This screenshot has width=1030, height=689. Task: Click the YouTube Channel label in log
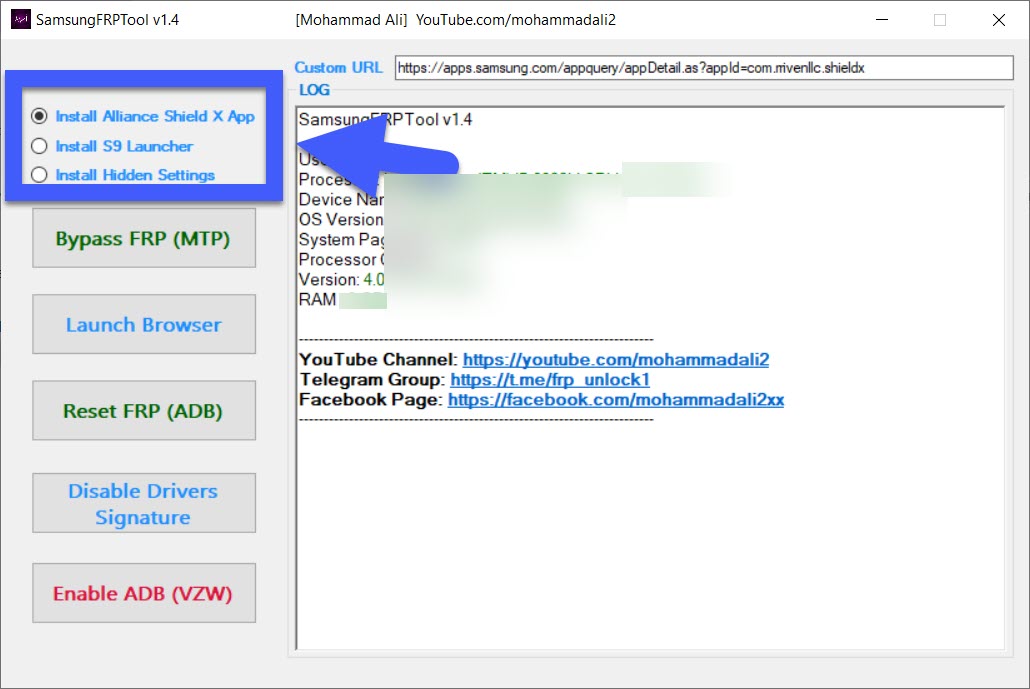[378, 360]
